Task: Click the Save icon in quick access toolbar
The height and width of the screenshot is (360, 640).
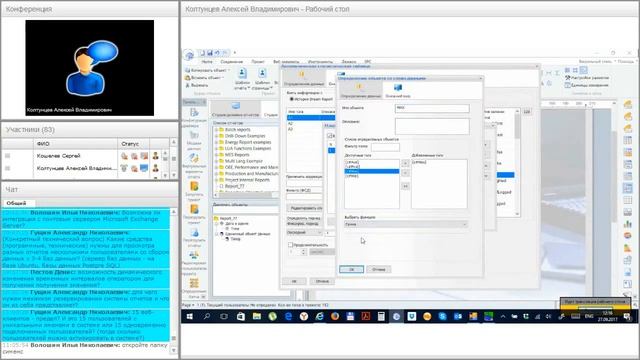Action: pyautogui.click(x=210, y=53)
